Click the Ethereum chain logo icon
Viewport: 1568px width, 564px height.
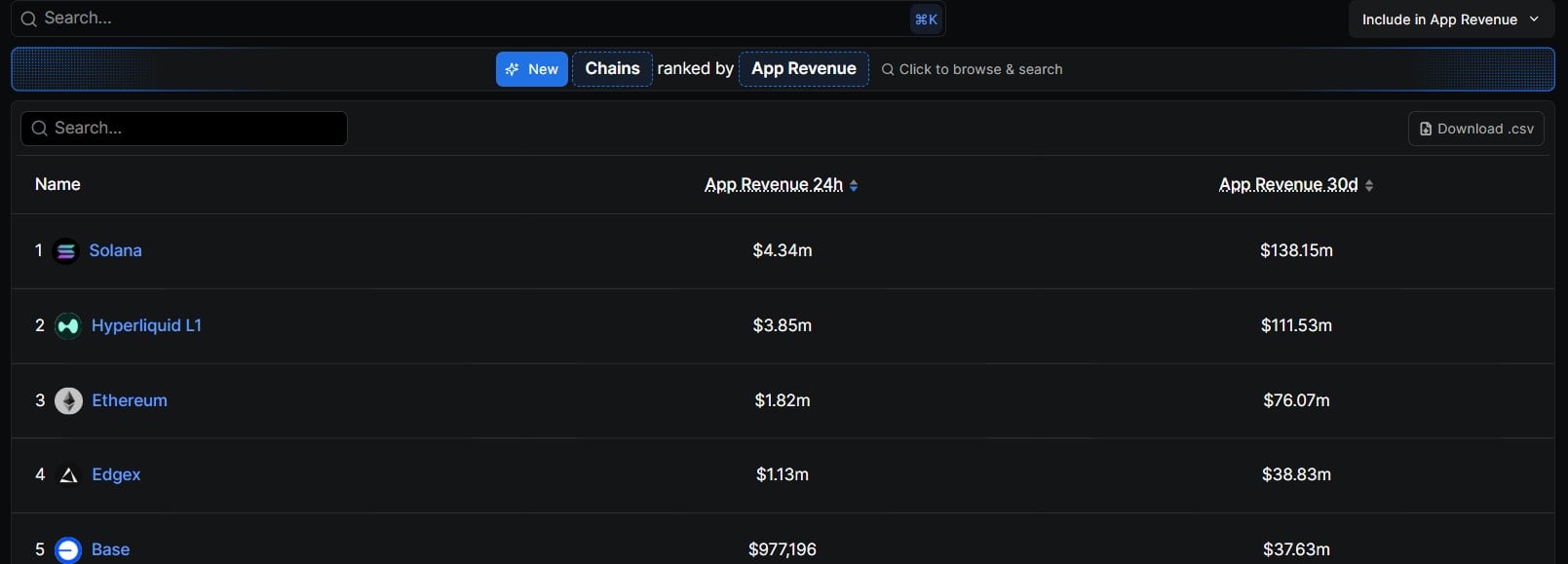68,400
